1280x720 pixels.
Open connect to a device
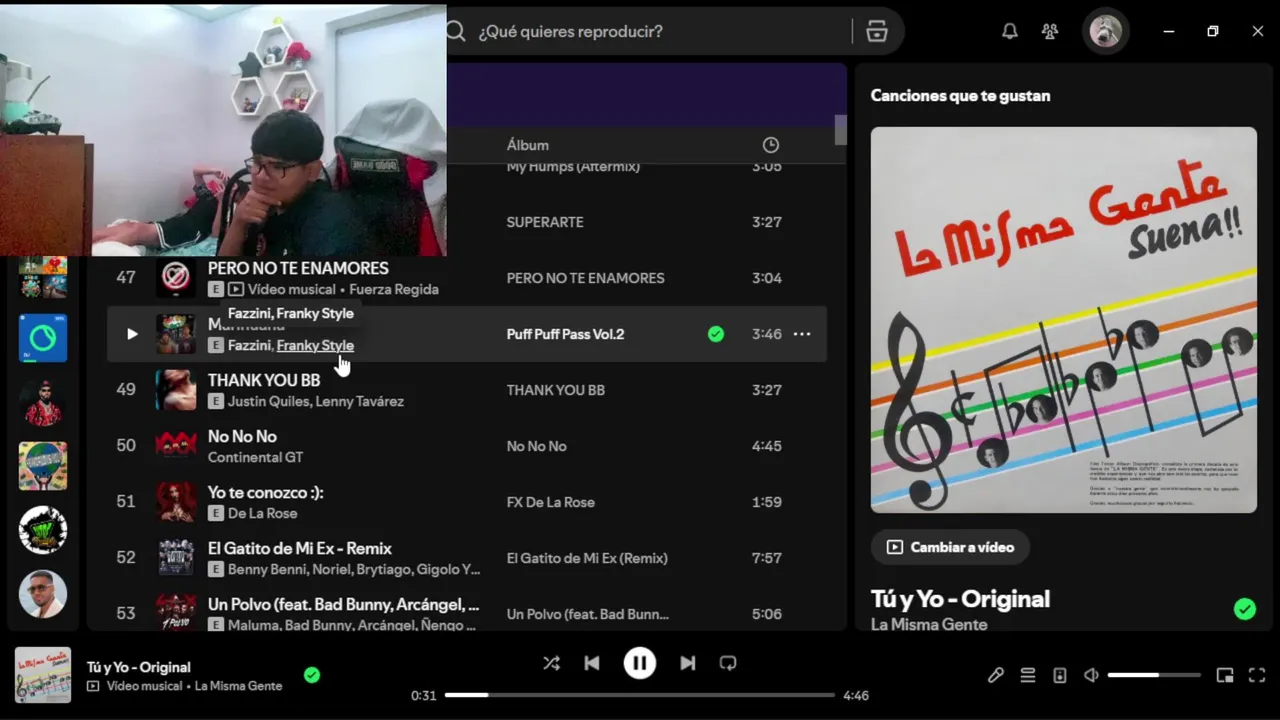click(1060, 675)
